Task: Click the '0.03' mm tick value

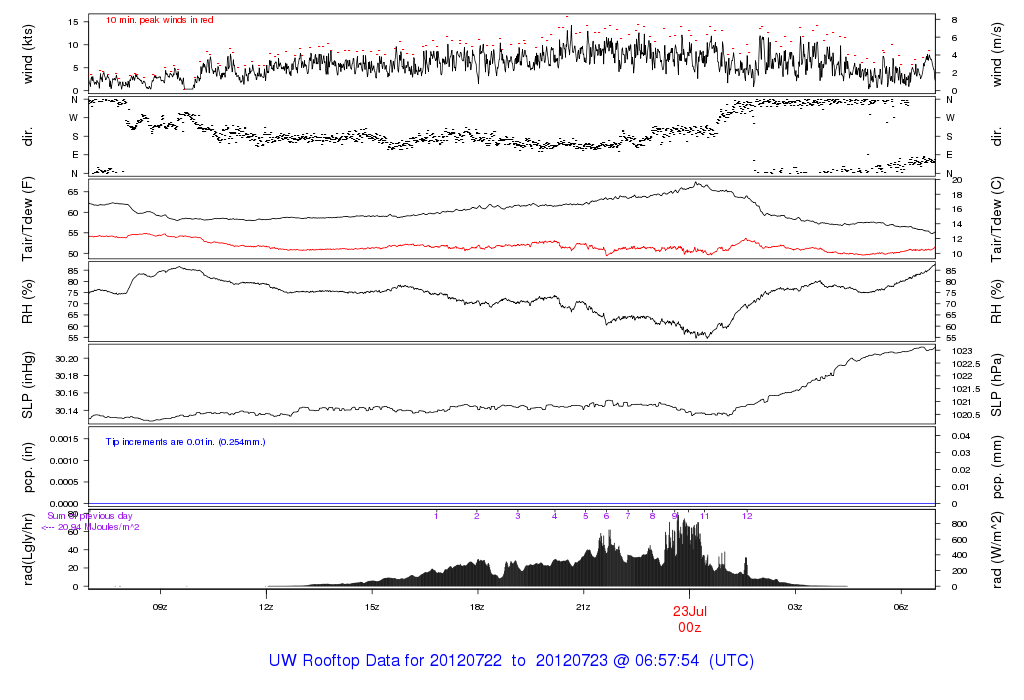Action: [x=961, y=453]
